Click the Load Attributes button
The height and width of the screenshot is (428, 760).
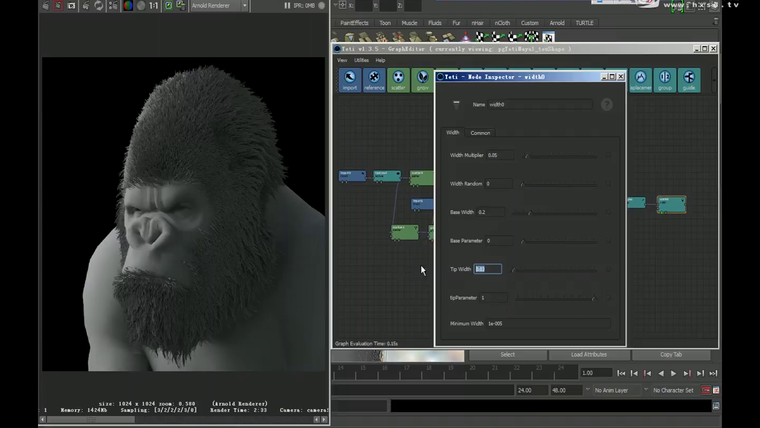coord(589,355)
